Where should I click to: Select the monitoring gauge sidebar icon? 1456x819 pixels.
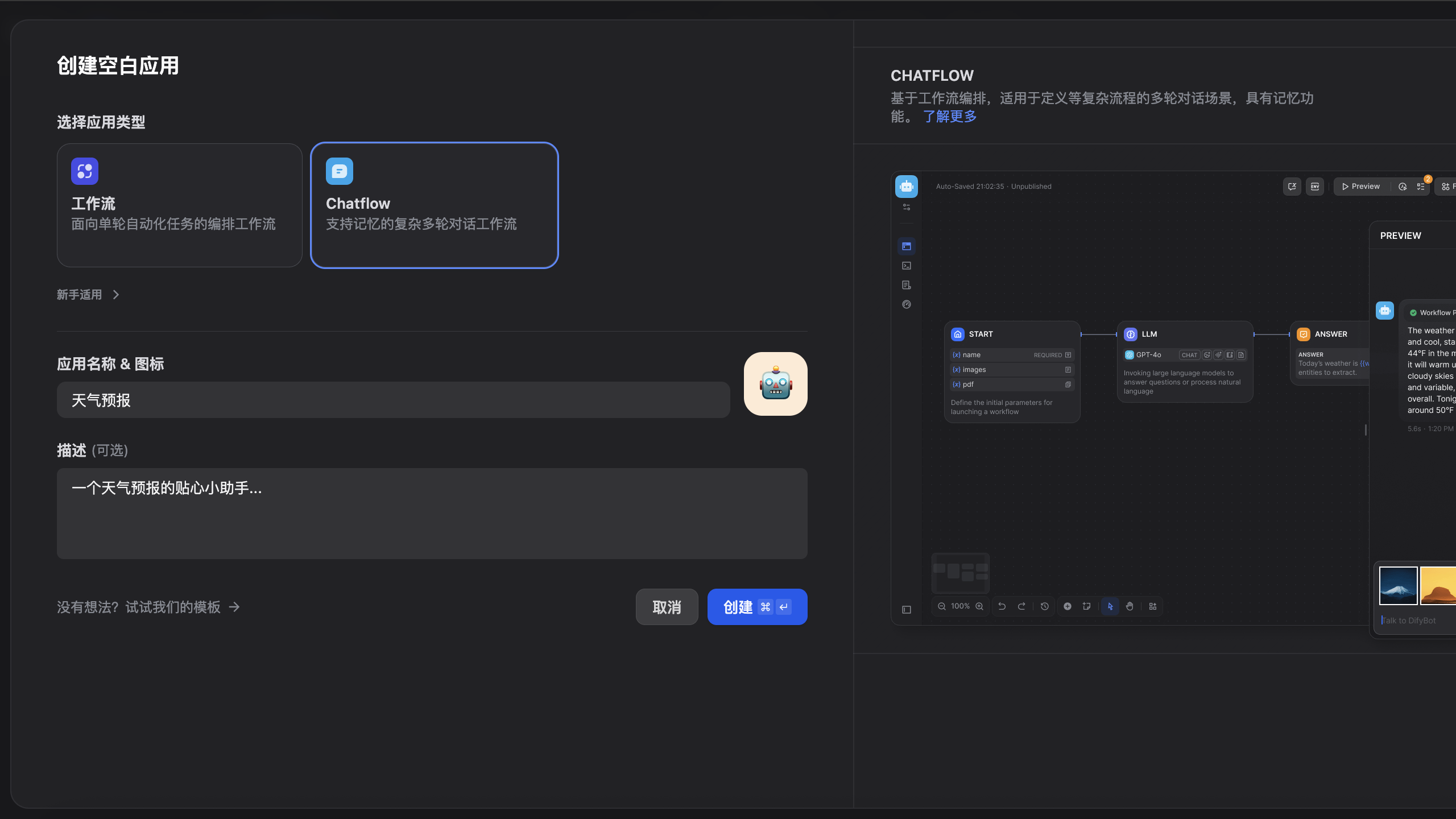[907, 304]
